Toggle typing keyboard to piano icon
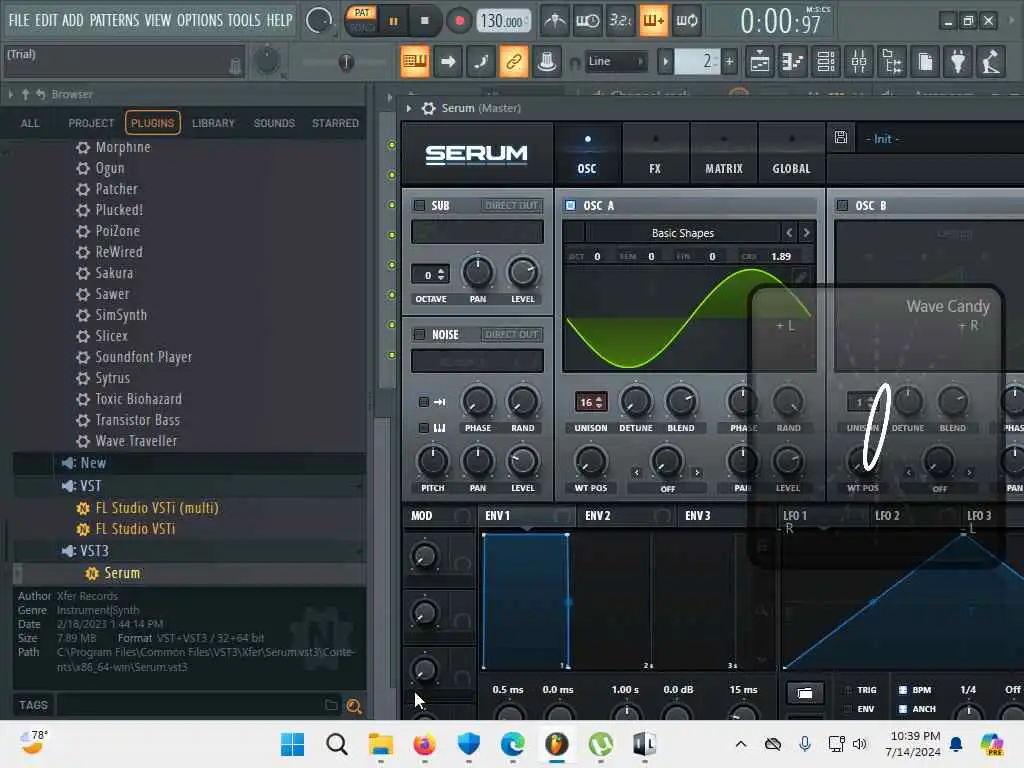The image size is (1024, 768). coord(415,62)
